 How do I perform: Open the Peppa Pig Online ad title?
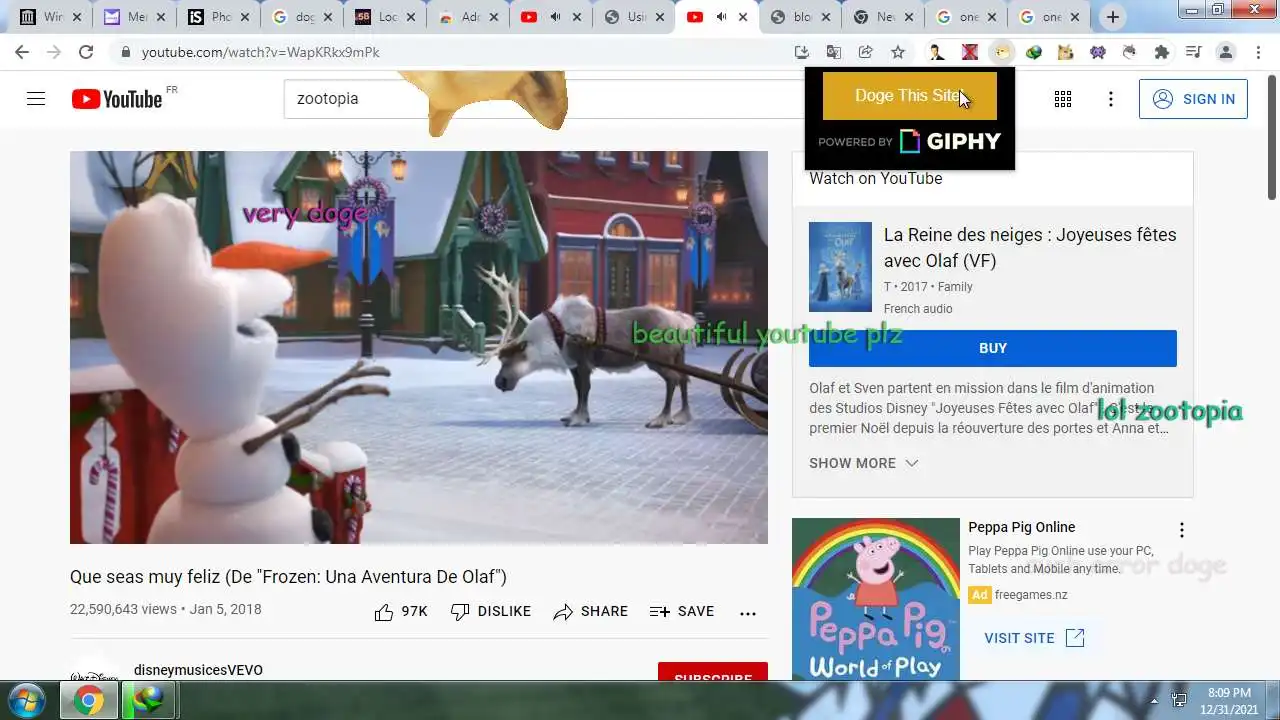click(x=1022, y=527)
